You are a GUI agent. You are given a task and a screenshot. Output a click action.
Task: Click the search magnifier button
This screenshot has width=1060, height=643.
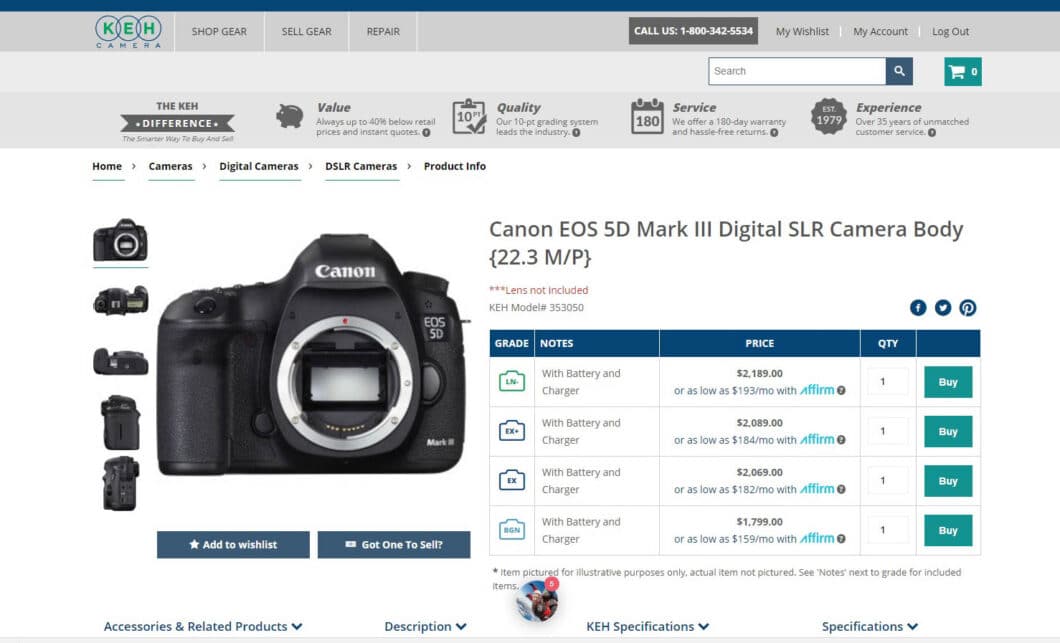(x=899, y=71)
